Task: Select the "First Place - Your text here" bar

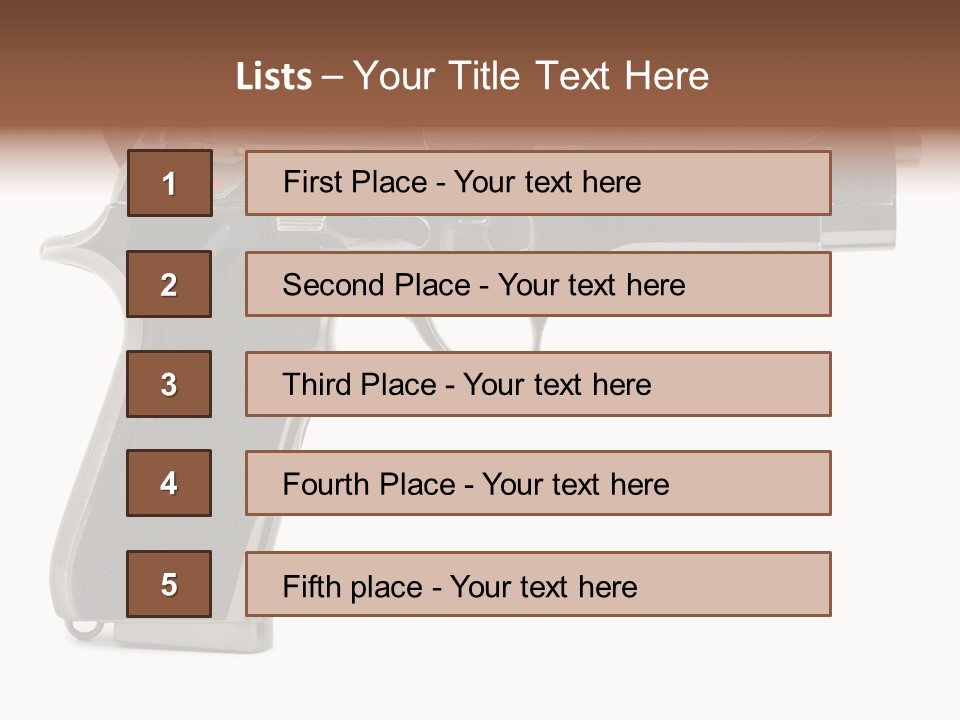Action: 538,183
